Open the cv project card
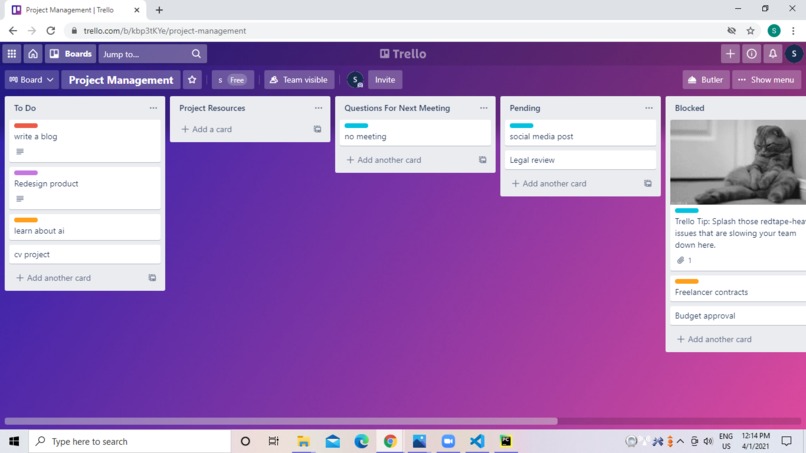 tap(85, 254)
